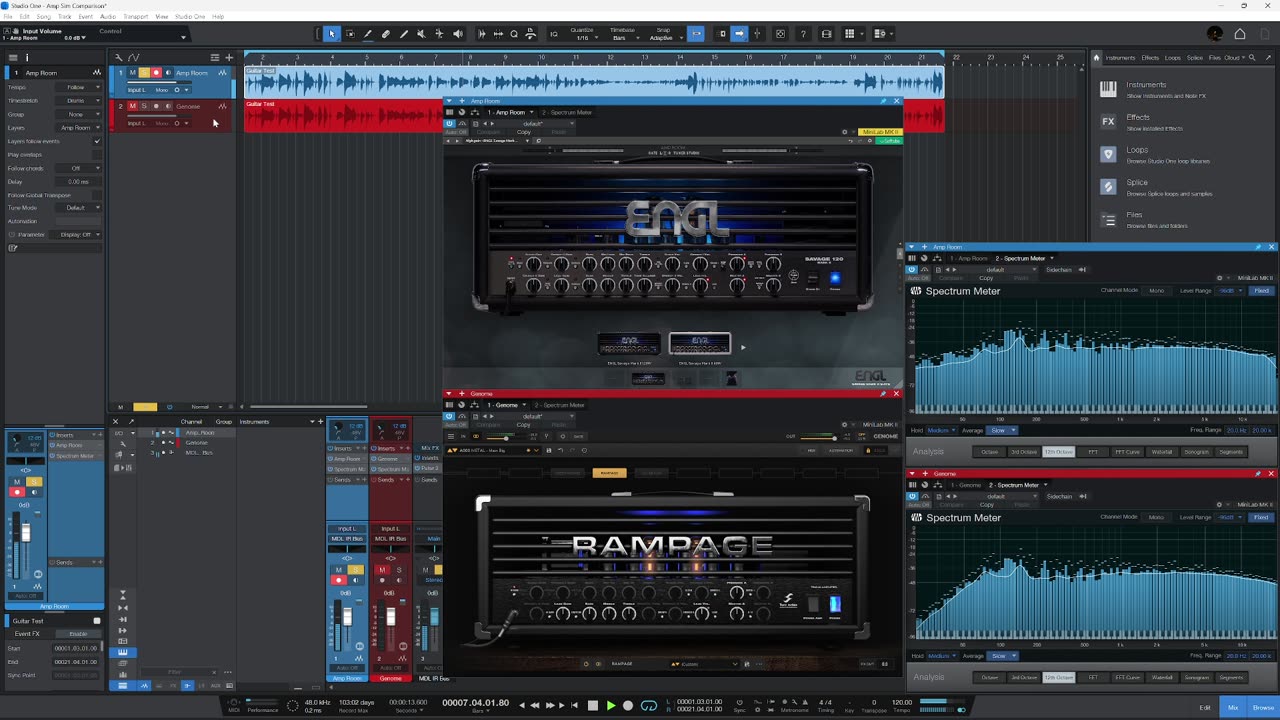Select the Range tool
The width and height of the screenshot is (1280, 720).
[x=350, y=34]
